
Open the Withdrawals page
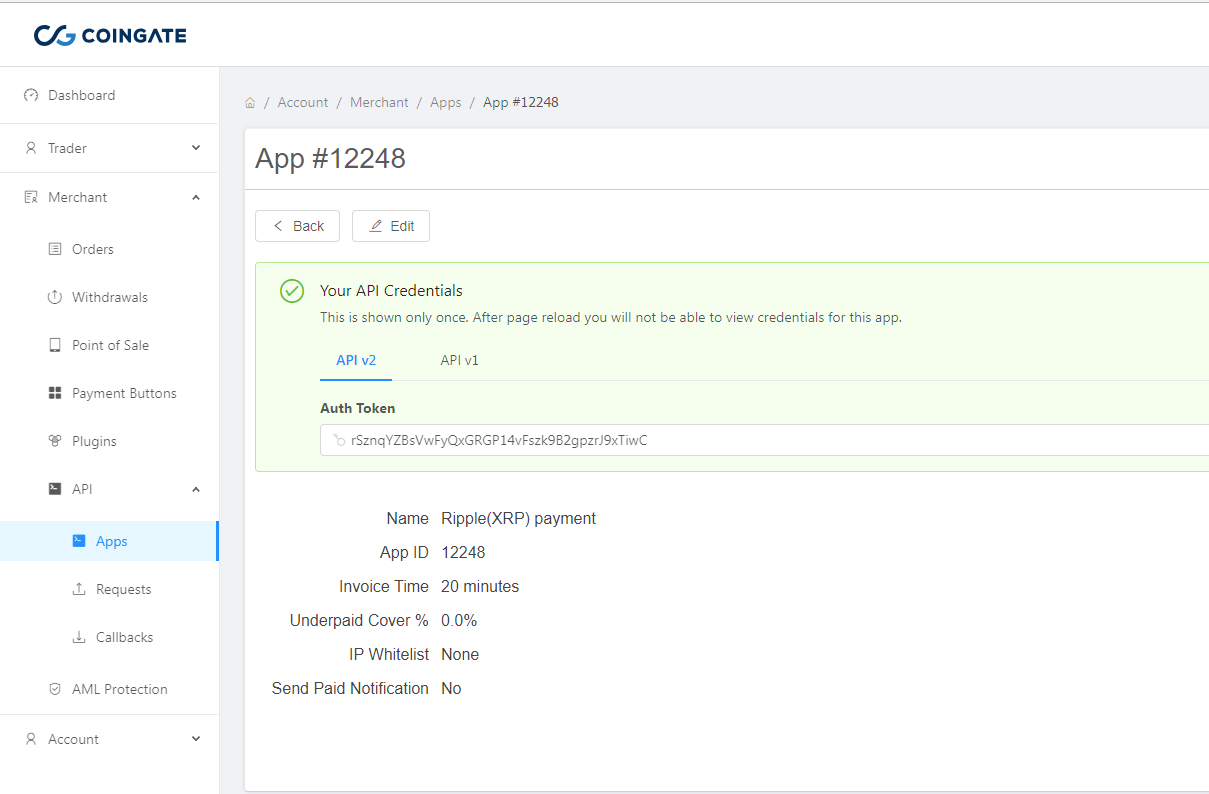point(109,297)
